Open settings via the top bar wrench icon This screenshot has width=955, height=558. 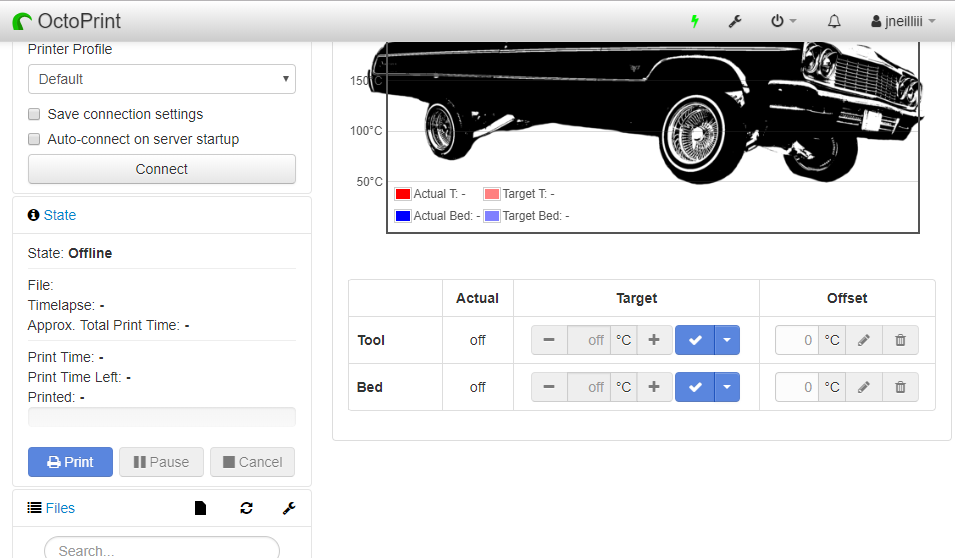click(x=735, y=21)
